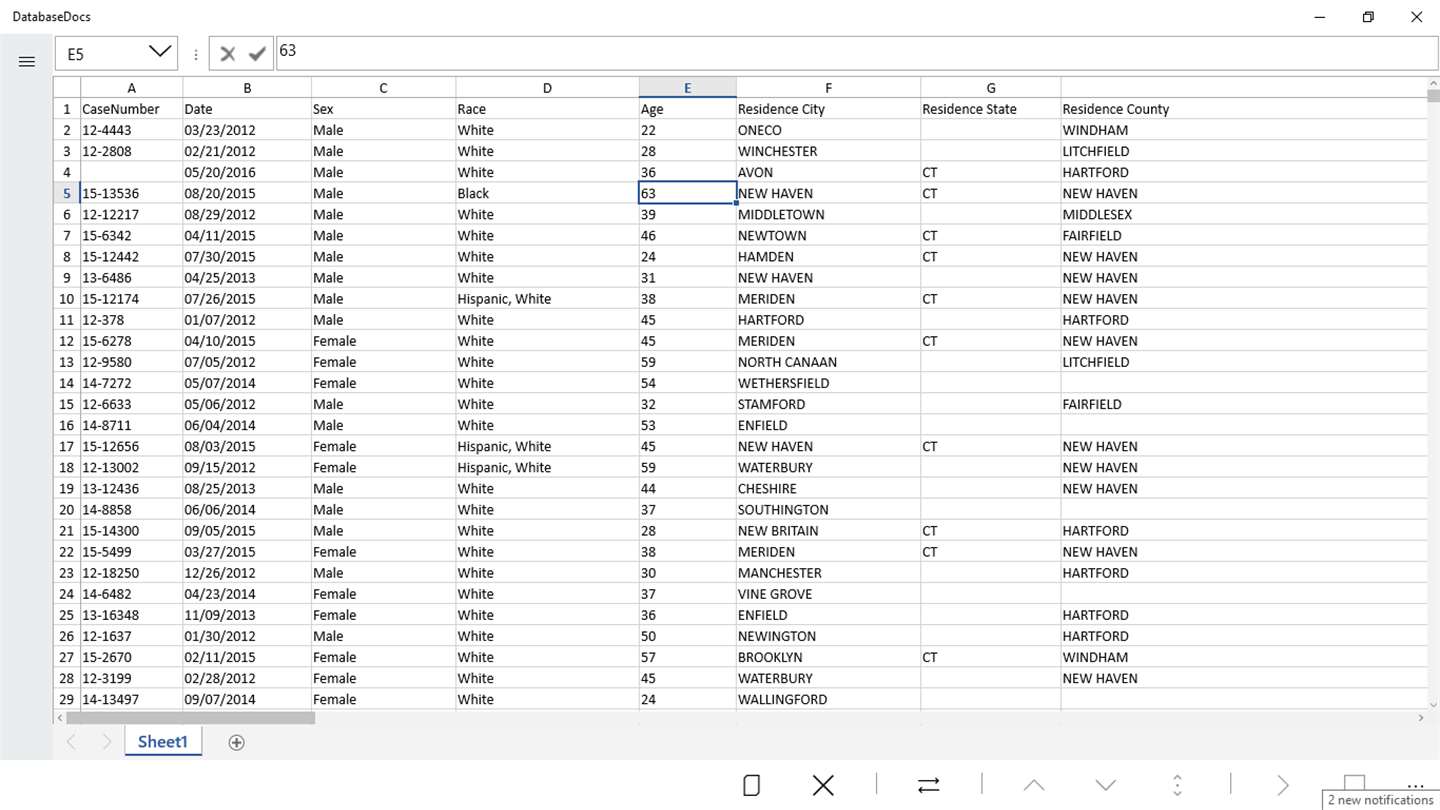This screenshot has height=810, width=1440.
Task: Click the swap arrows icon in bottom toolbar
Action: tap(928, 785)
